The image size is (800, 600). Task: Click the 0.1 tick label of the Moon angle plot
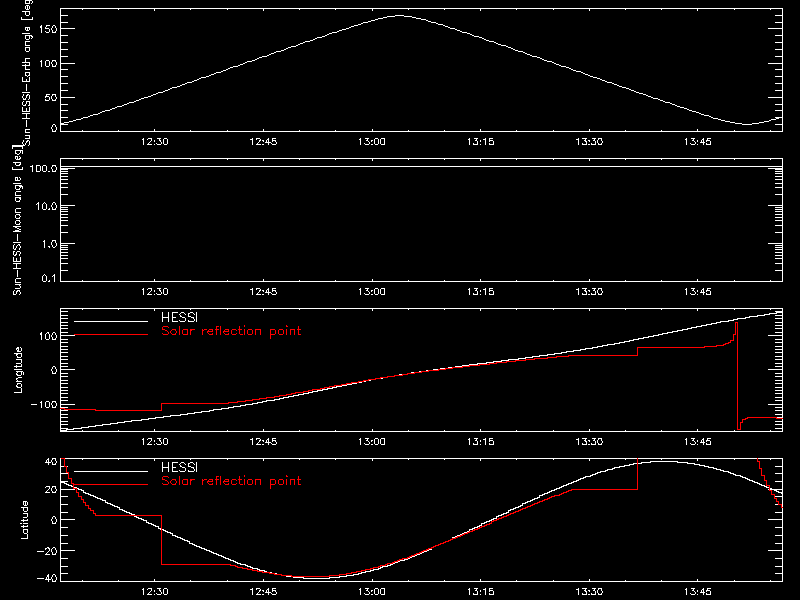point(49,278)
